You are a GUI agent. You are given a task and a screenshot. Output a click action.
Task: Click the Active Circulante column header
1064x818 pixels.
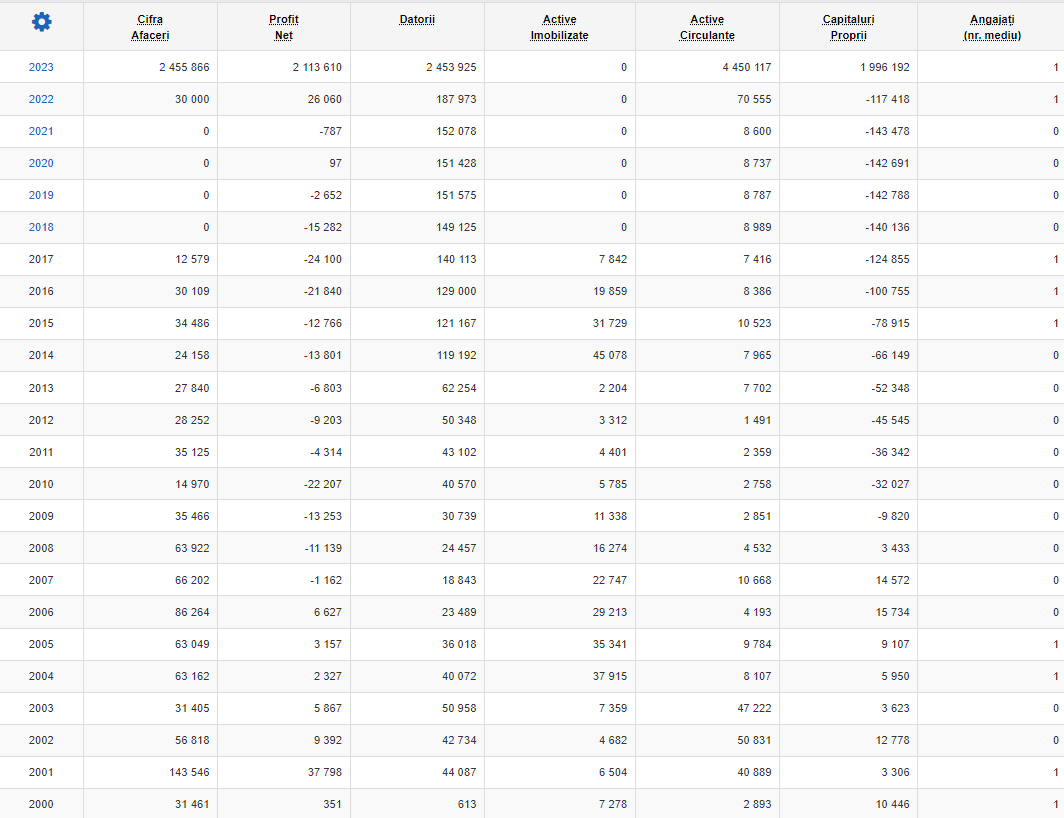[707, 27]
